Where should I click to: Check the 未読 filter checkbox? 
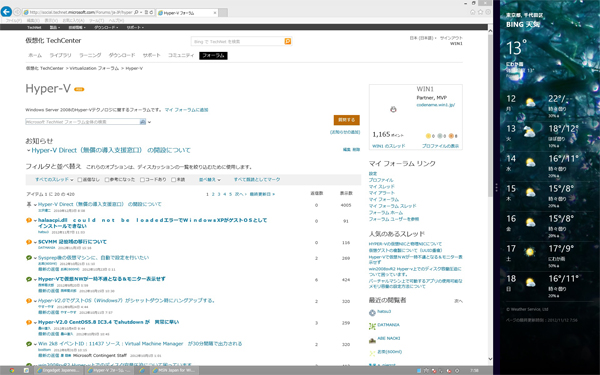tap(173, 179)
